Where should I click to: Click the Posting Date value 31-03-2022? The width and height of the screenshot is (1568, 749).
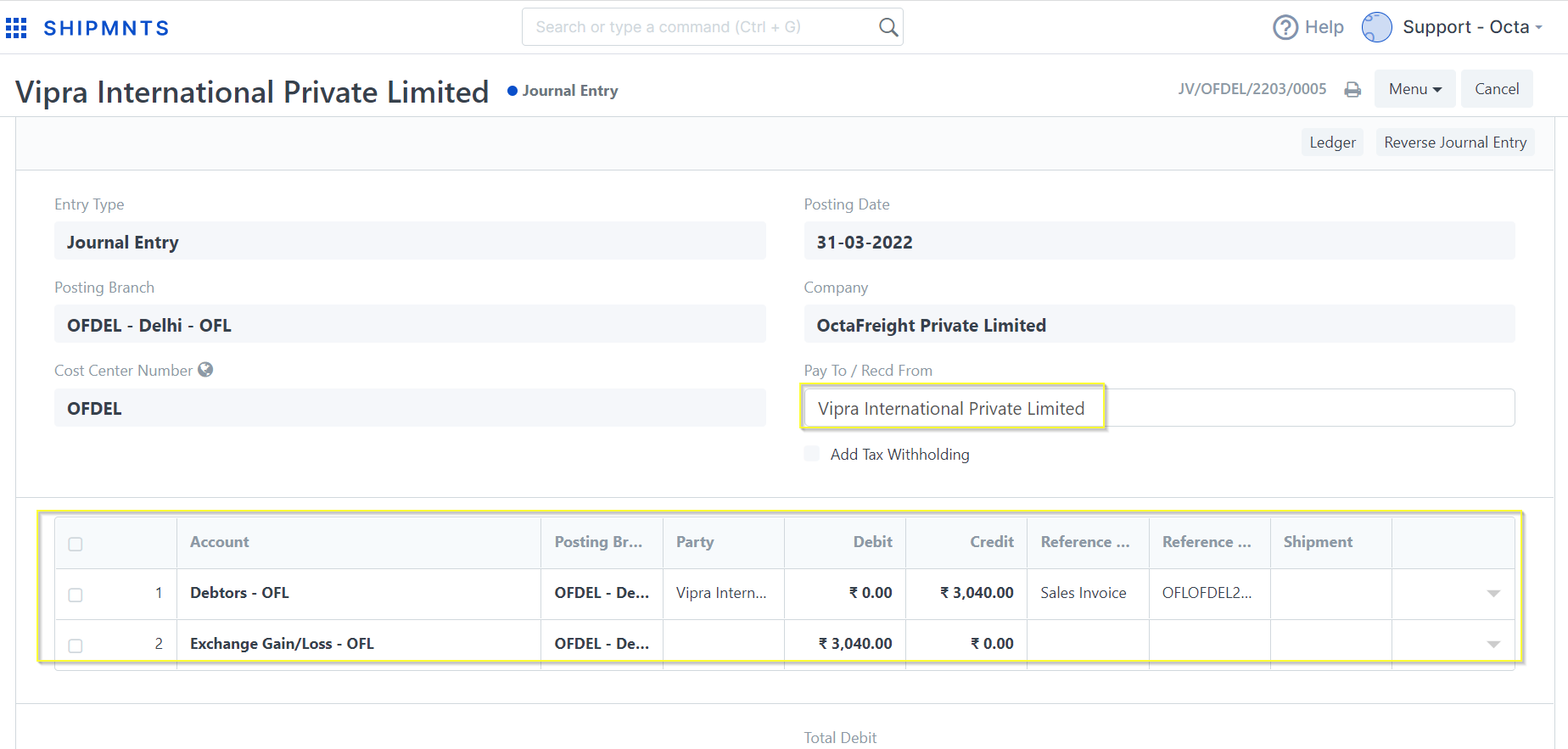(x=1159, y=241)
